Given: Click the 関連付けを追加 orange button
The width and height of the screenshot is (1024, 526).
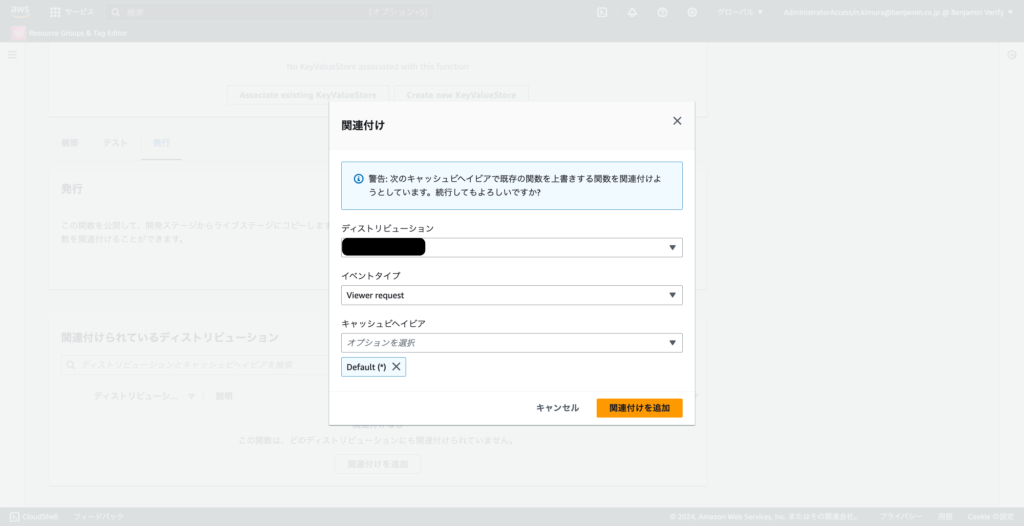Looking at the screenshot, I should click(x=639, y=408).
